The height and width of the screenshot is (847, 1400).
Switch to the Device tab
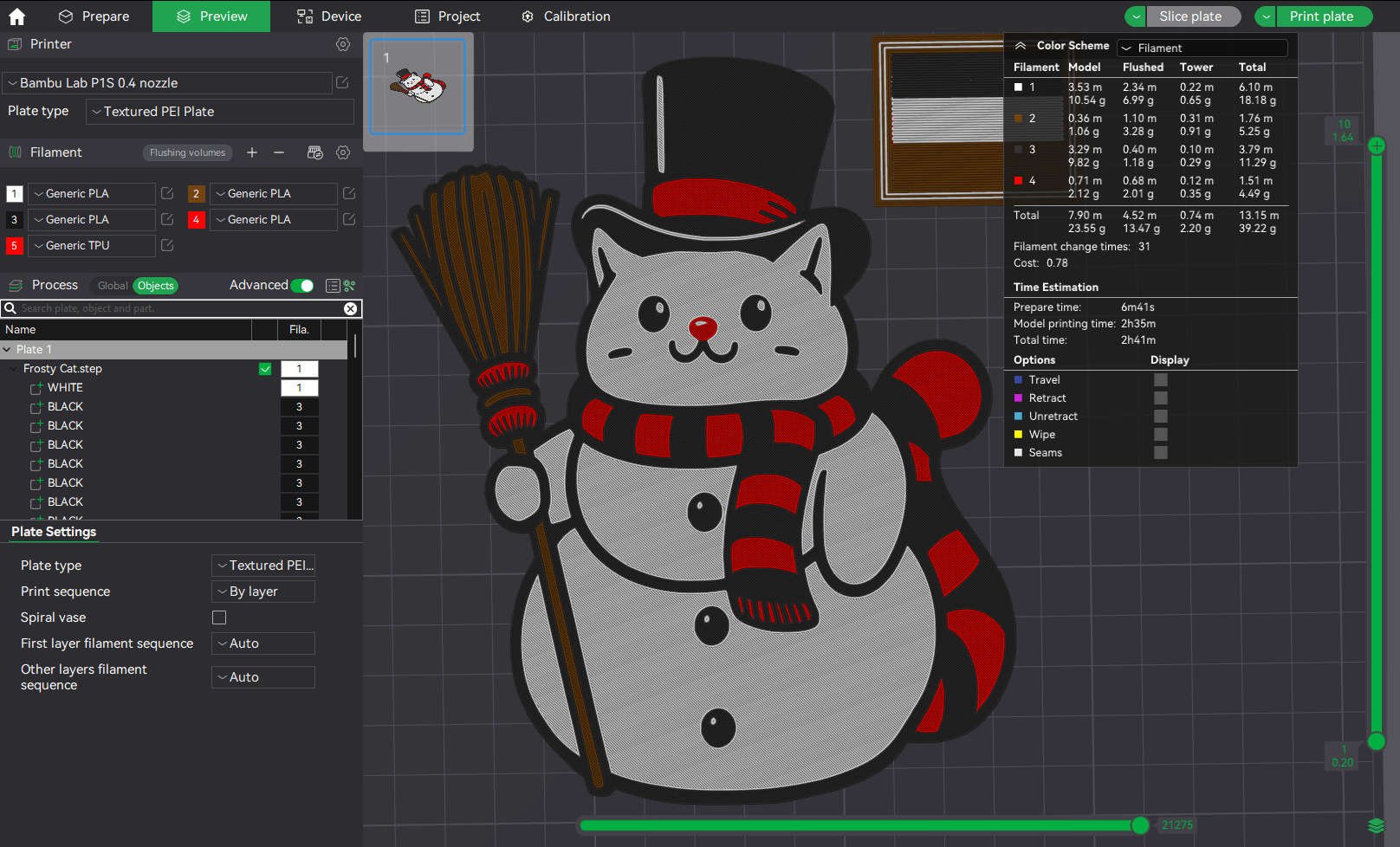click(329, 16)
